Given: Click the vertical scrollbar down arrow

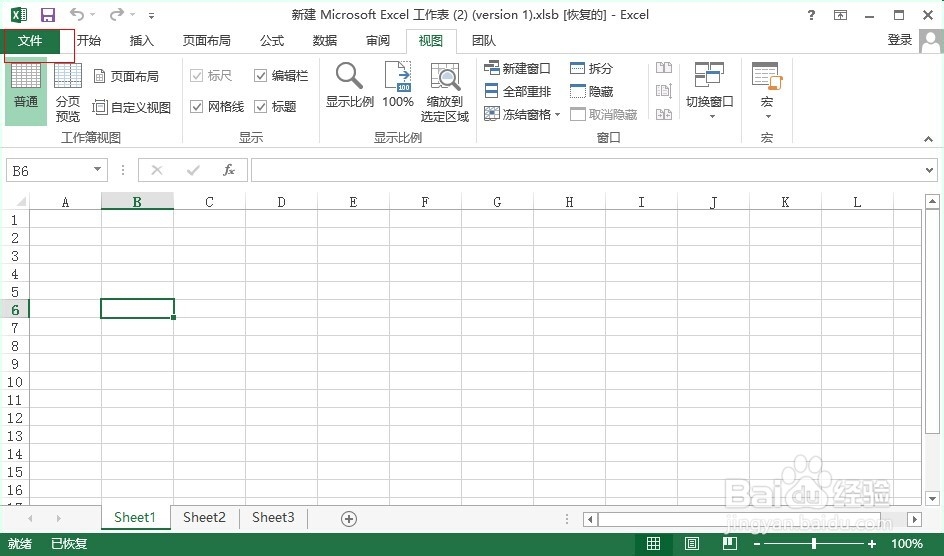Looking at the screenshot, I should point(933,498).
